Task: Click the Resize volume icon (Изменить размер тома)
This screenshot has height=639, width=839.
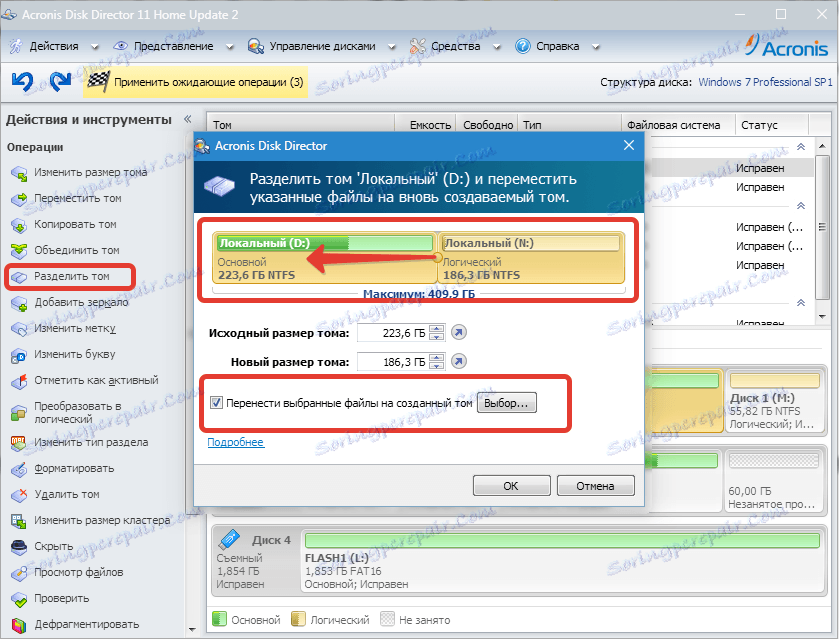Action: pos(19,173)
